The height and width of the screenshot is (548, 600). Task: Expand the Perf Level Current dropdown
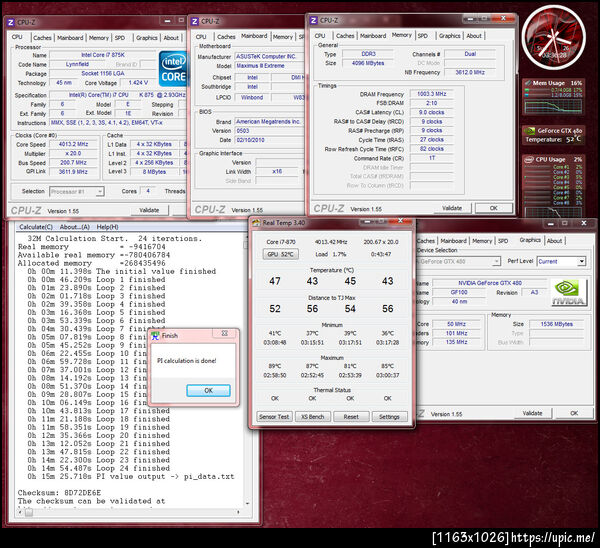click(561, 261)
